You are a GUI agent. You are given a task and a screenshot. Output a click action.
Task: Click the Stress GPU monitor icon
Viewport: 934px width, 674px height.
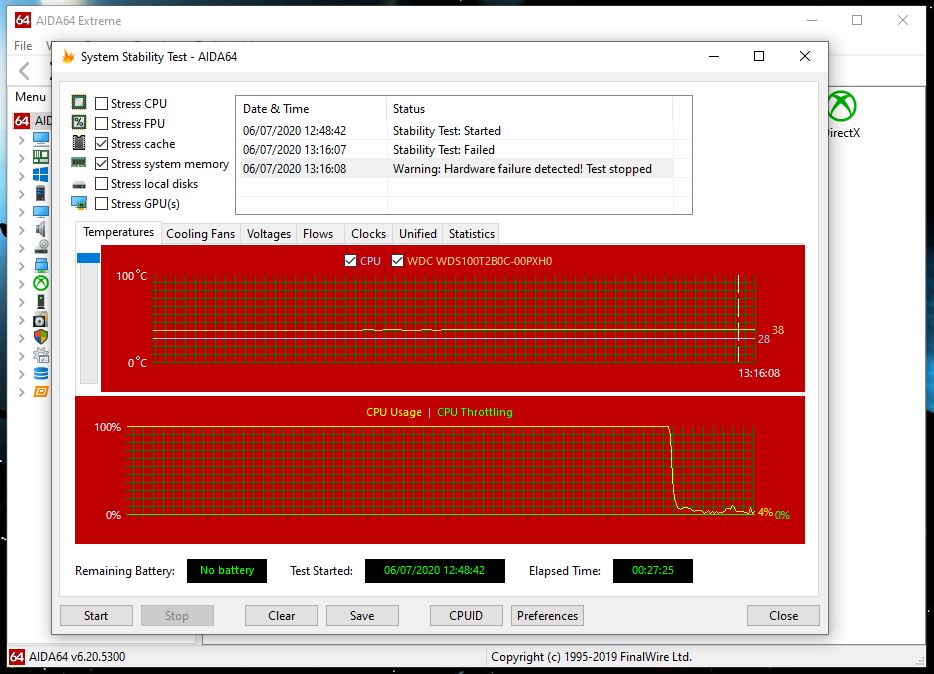tap(79, 203)
